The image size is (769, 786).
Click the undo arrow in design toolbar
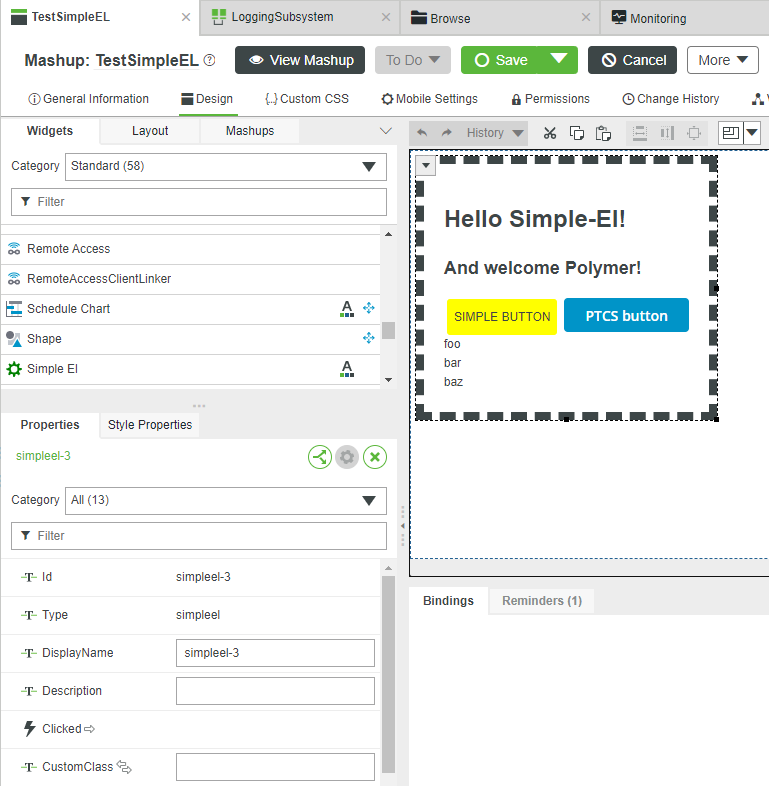tap(422, 133)
